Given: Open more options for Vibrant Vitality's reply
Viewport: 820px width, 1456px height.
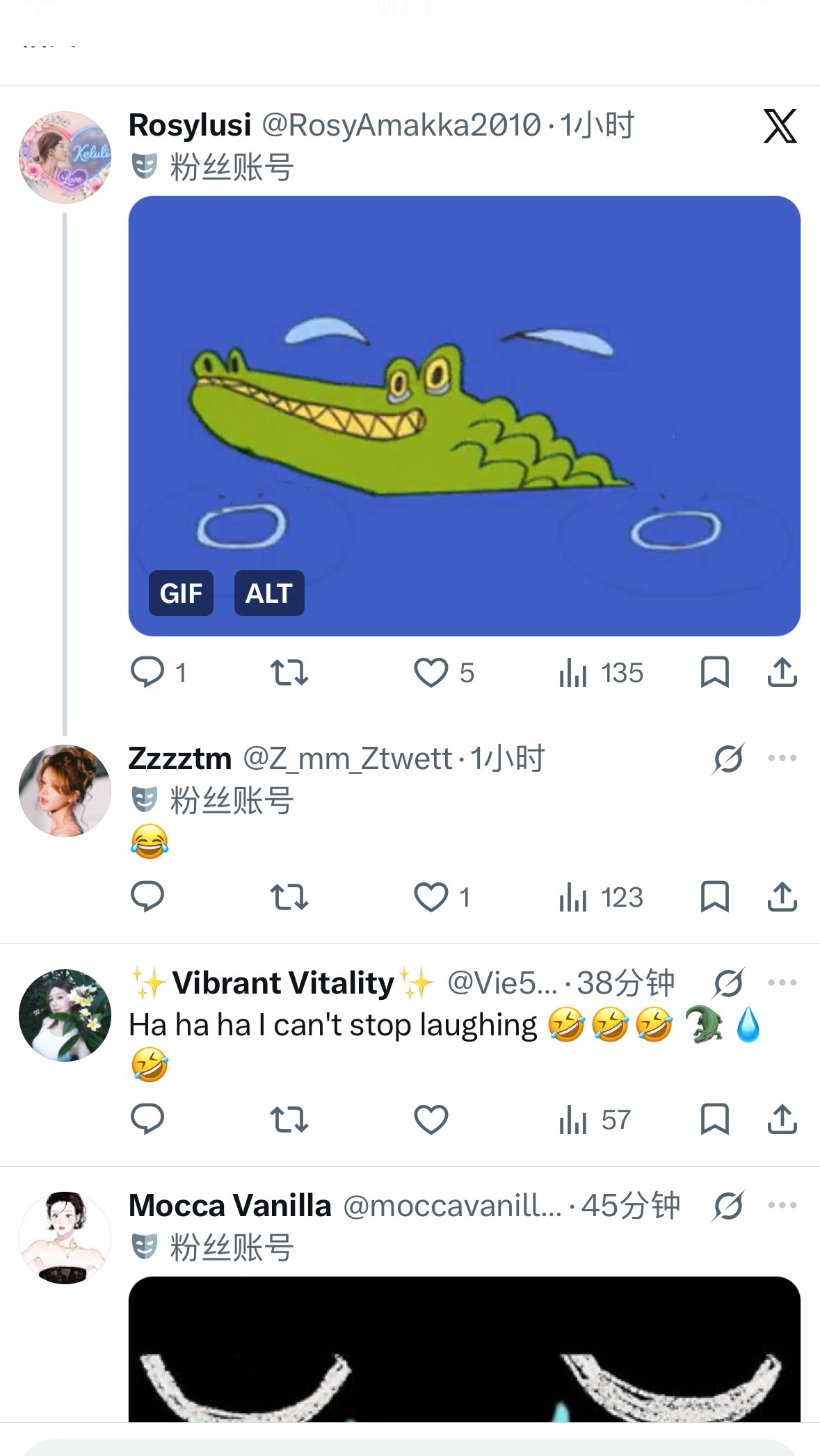Looking at the screenshot, I should tap(782, 982).
